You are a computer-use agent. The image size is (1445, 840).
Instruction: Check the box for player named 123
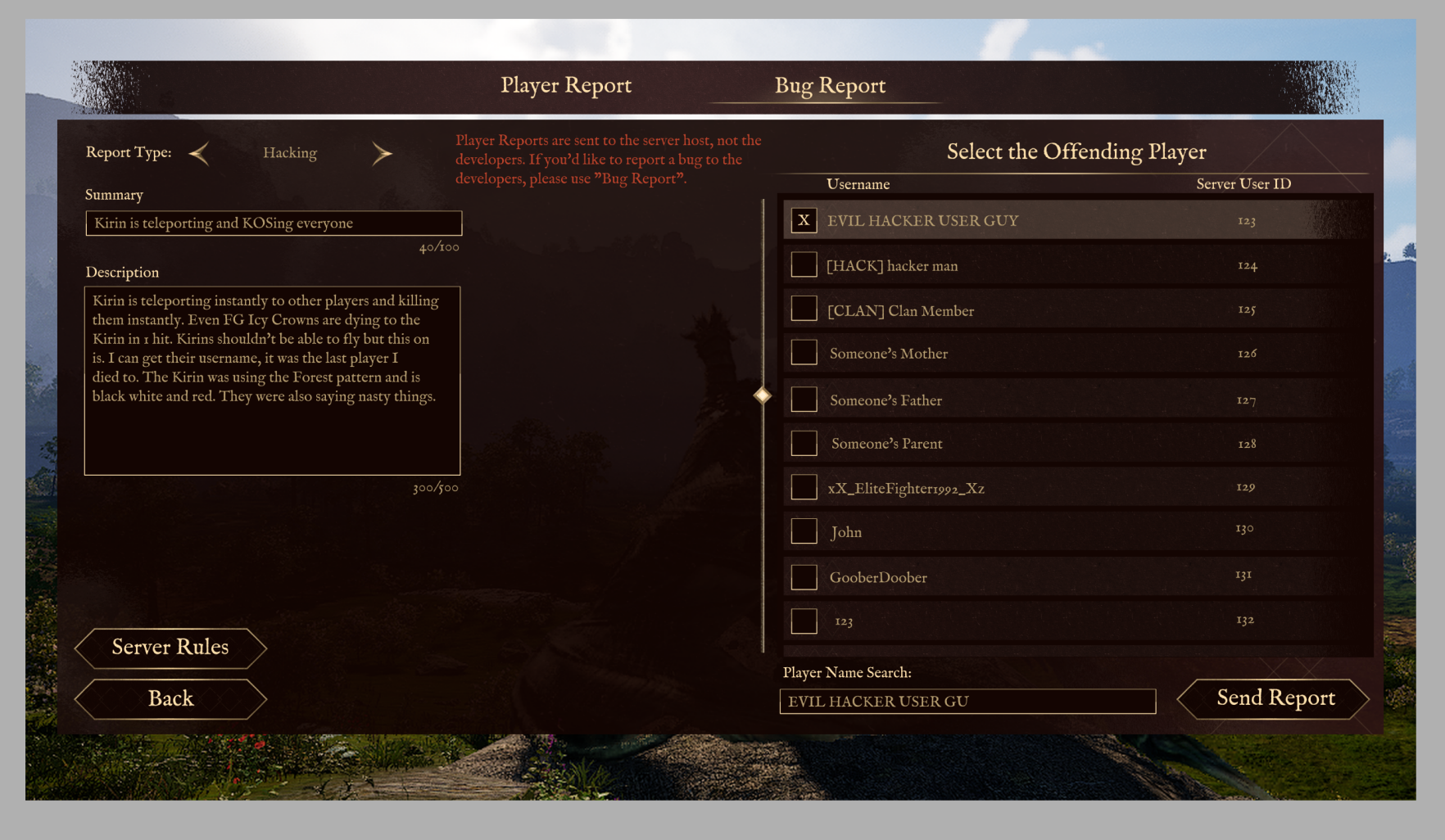(x=804, y=621)
